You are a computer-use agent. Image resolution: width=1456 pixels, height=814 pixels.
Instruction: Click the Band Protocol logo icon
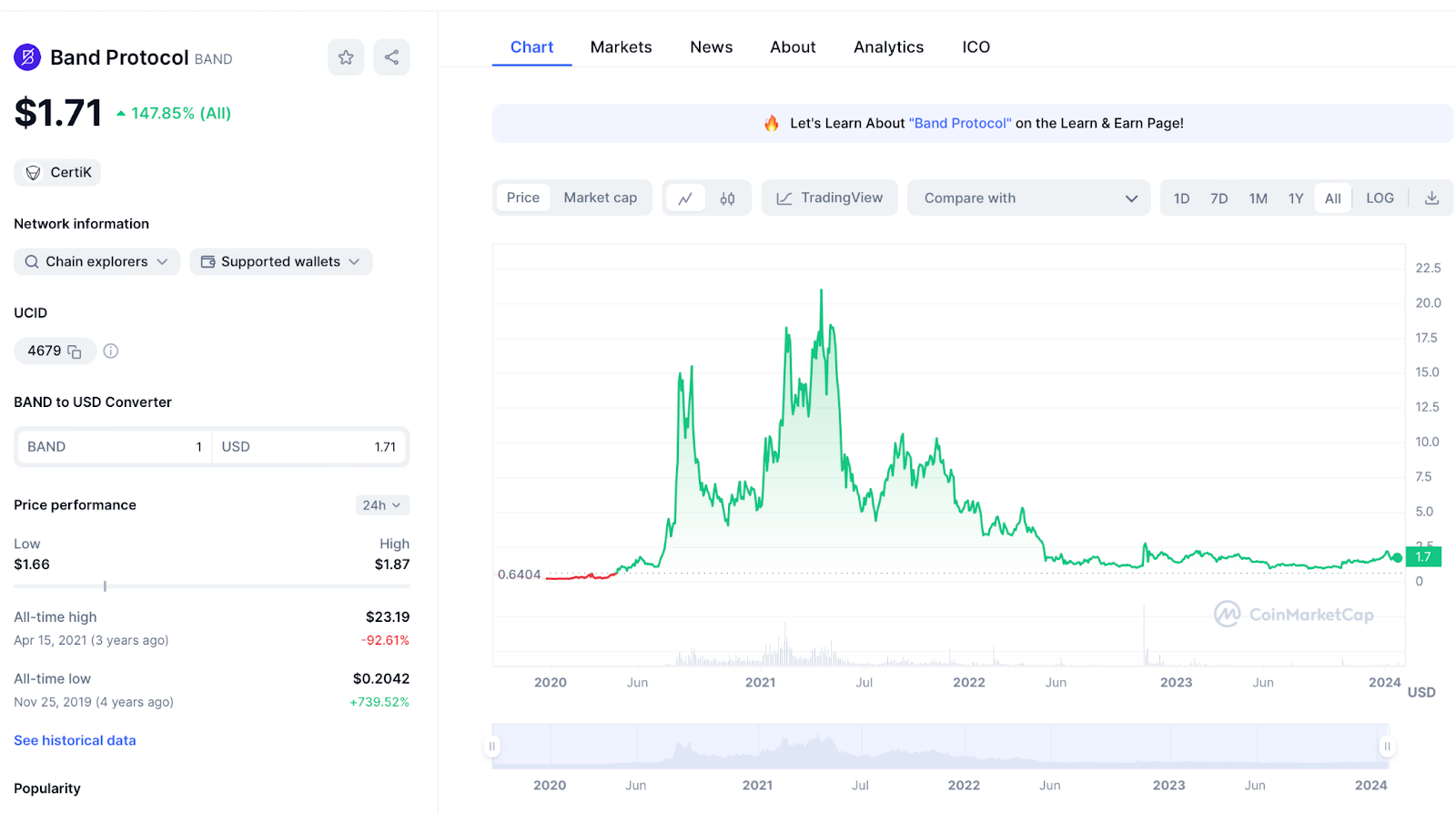pos(27,57)
